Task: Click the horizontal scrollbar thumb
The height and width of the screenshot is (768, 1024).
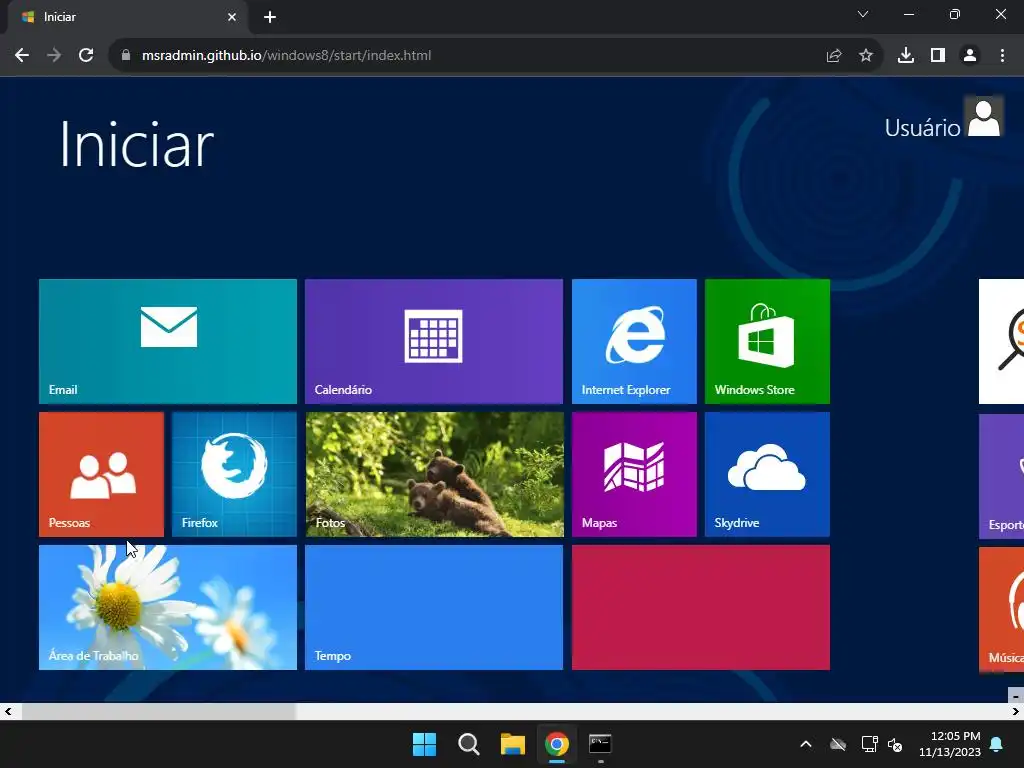Action: [x=159, y=712]
